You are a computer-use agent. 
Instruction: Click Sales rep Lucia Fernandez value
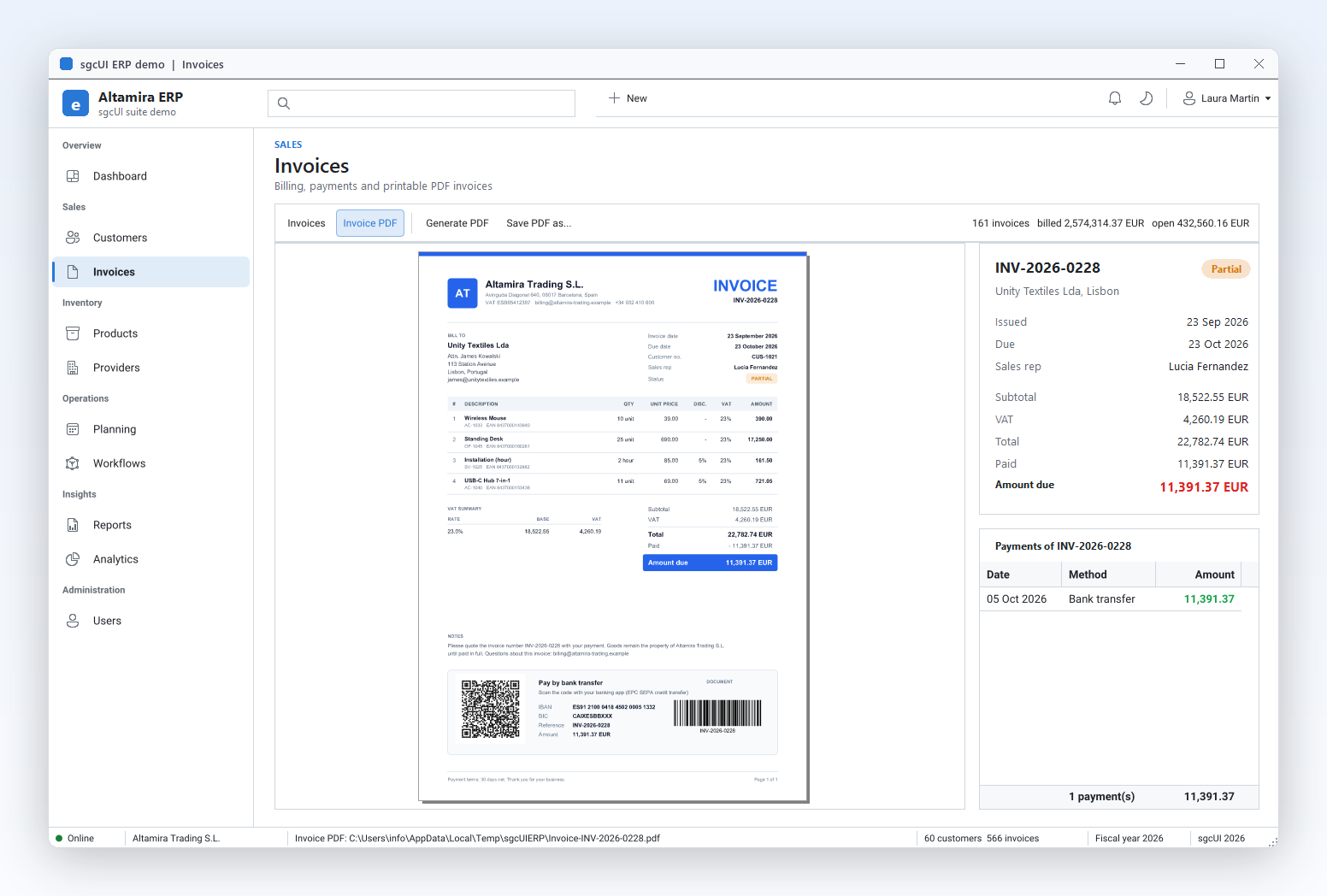tap(1208, 367)
